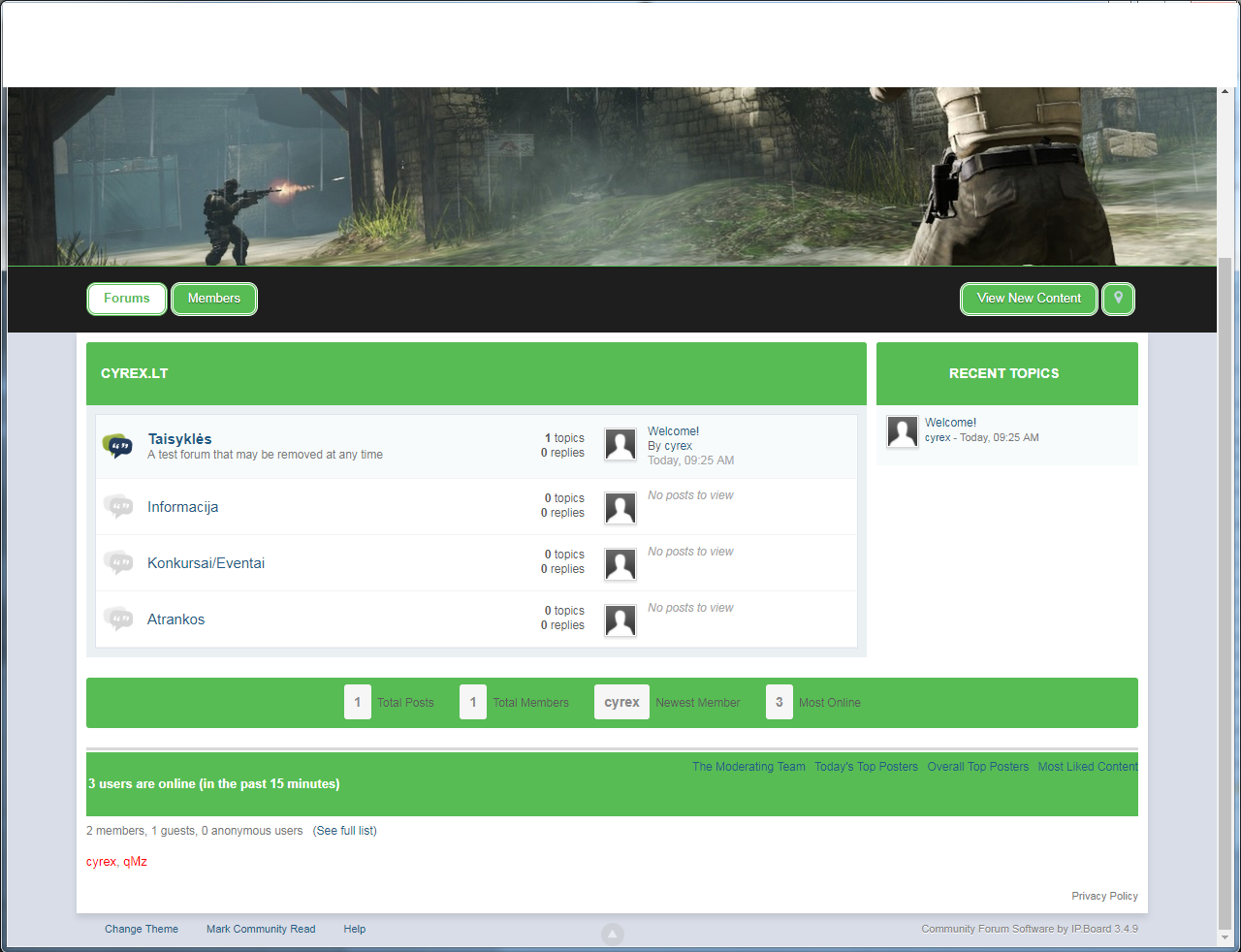Open online user cyrex profile
Image resolution: width=1241 pixels, height=952 pixels.
(101, 862)
